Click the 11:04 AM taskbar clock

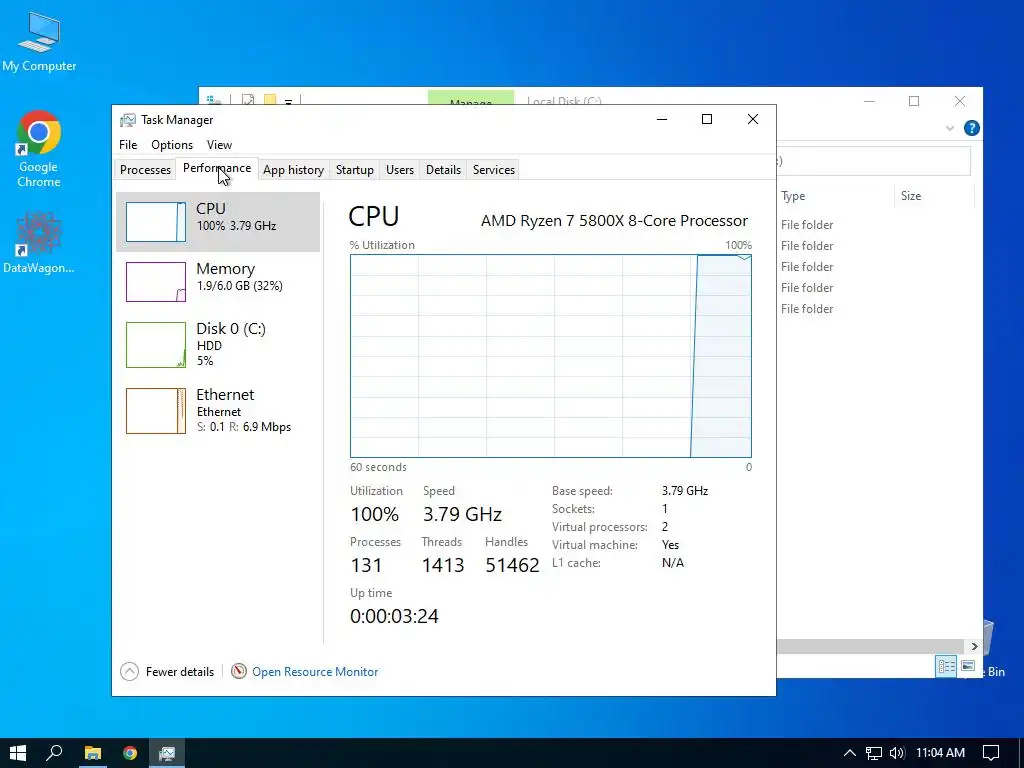coord(940,753)
